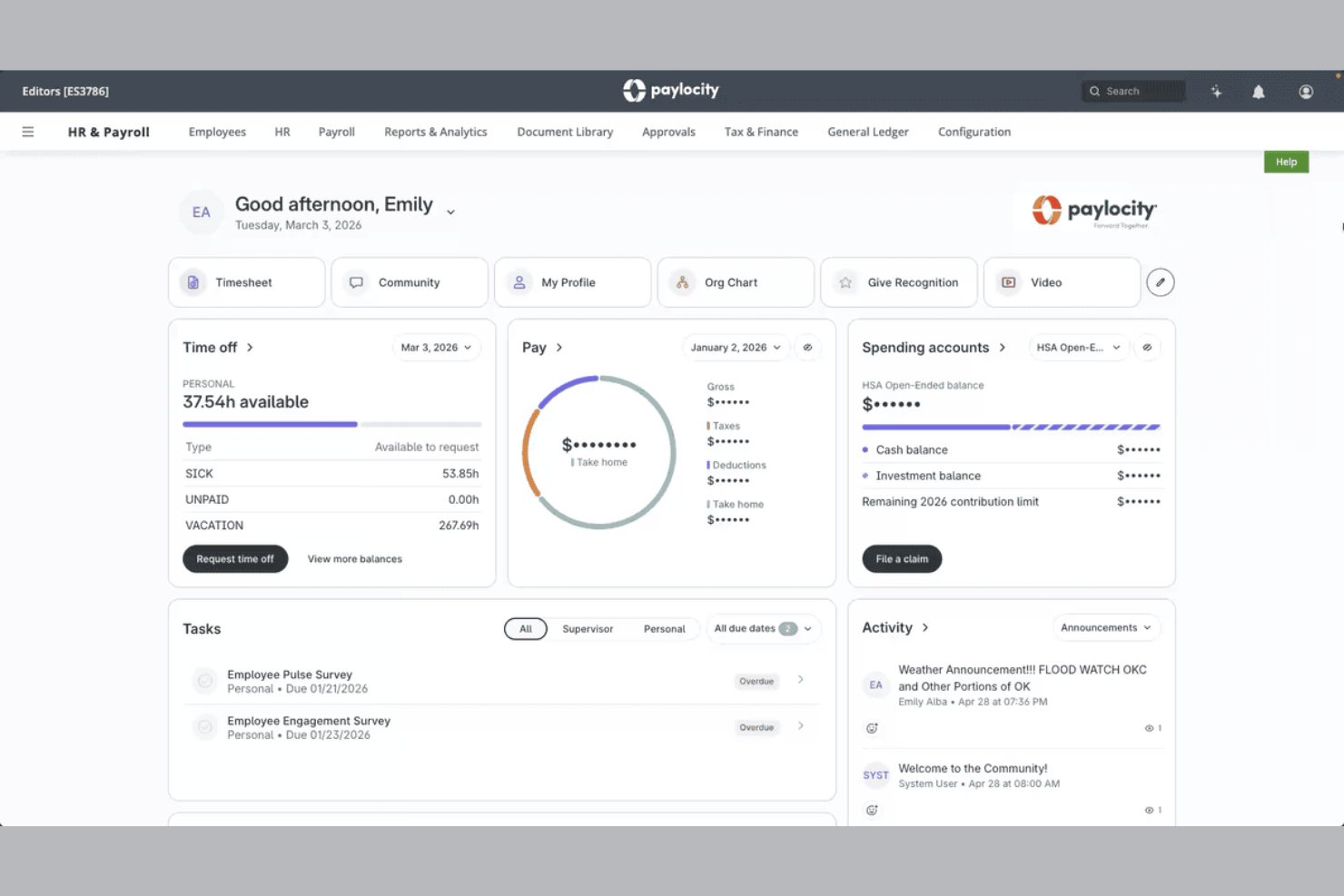Image resolution: width=1344 pixels, height=896 pixels.
Task: Open the Pay details chevron
Action: coord(559,348)
